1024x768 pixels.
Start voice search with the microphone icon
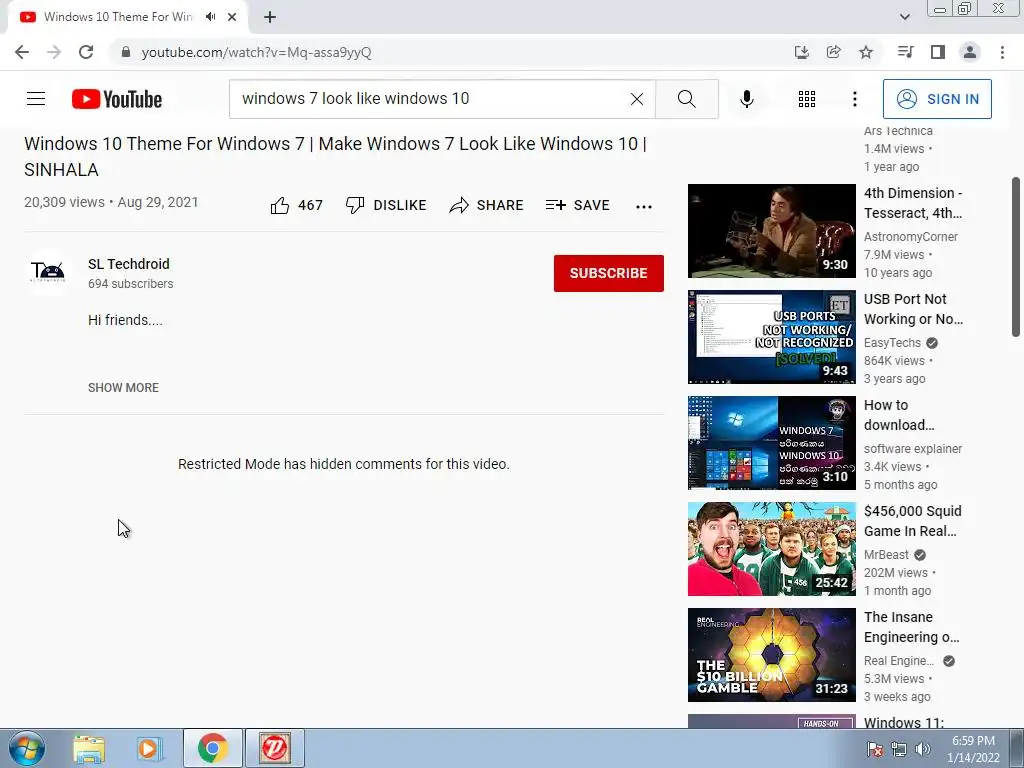tap(746, 99)
